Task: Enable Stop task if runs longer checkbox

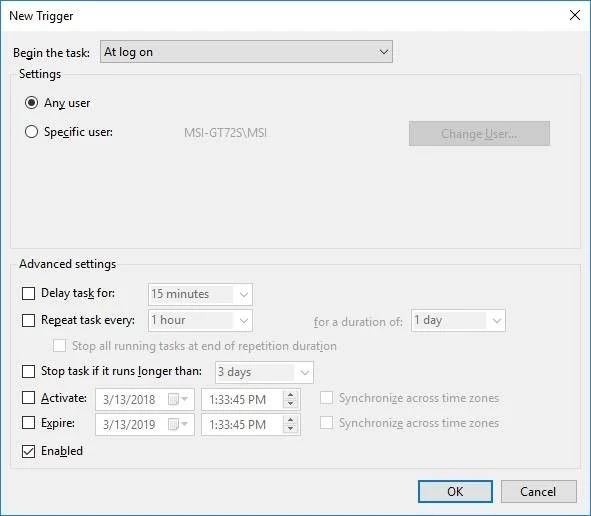Action: pos(28,371)
